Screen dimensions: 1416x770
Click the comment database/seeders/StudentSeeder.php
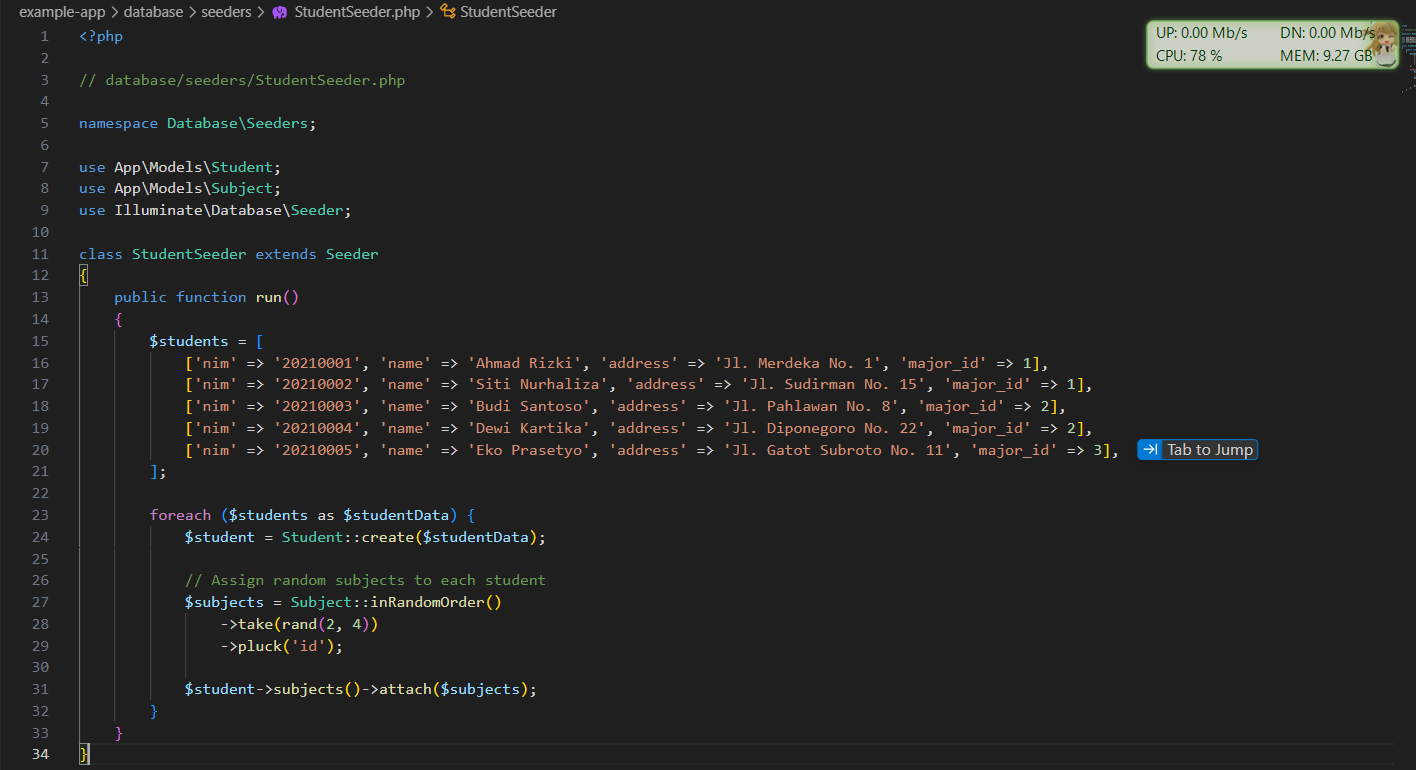coord(242,80)
